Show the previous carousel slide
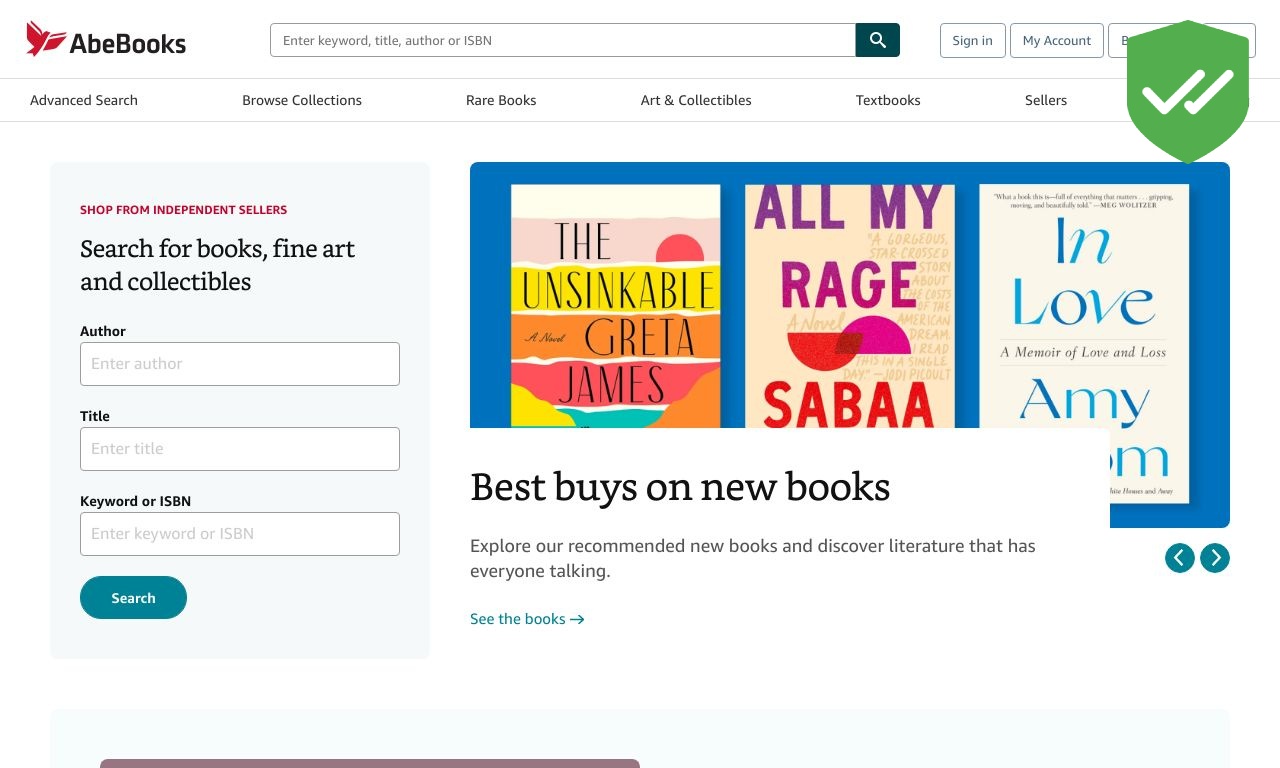This screenshot has height=768, width=1280. pyautogui.click(x=1180, y=558)
